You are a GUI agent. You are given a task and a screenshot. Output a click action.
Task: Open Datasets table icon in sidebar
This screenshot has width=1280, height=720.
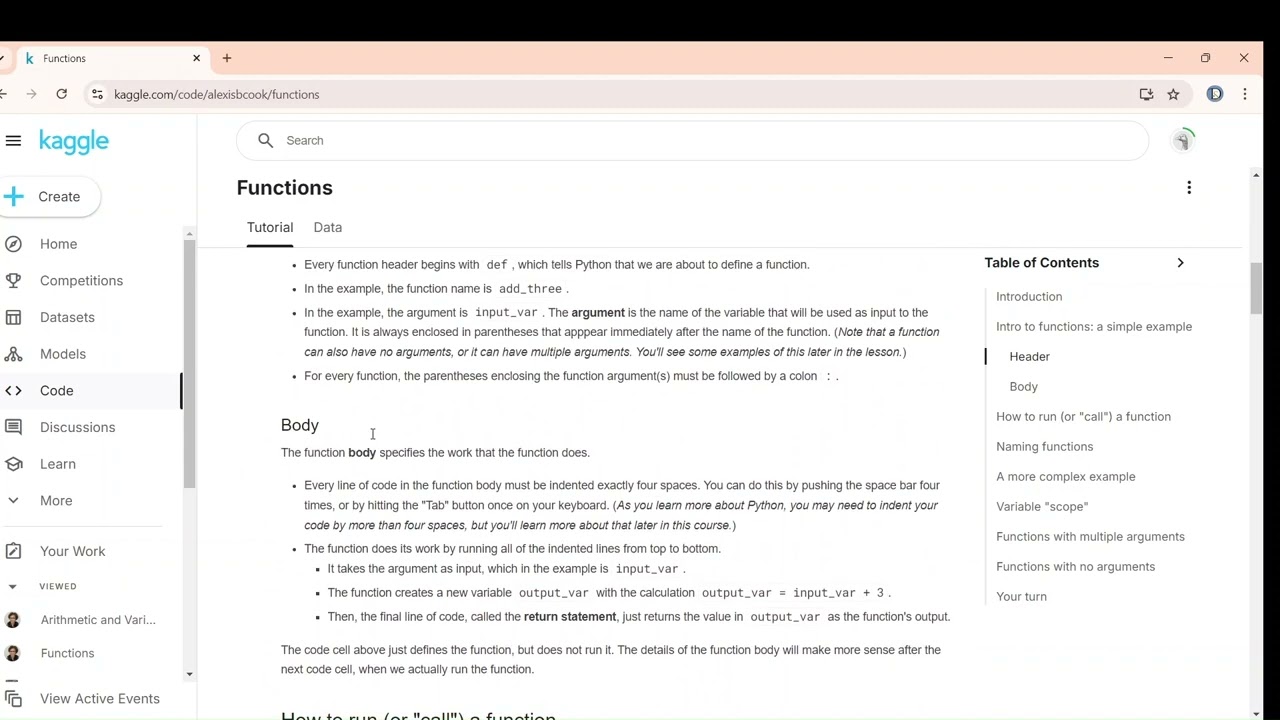click(x=67, y=317)
